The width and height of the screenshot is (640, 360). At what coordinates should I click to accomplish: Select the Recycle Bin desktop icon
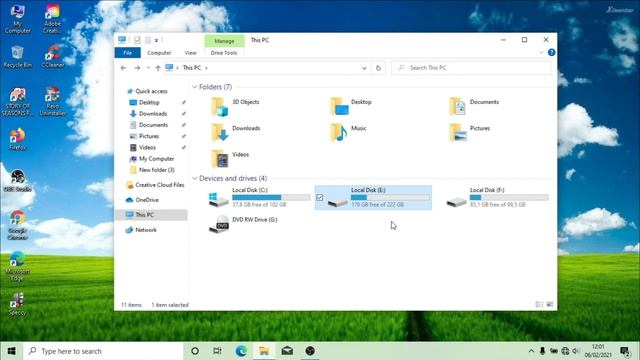[17, 57]
